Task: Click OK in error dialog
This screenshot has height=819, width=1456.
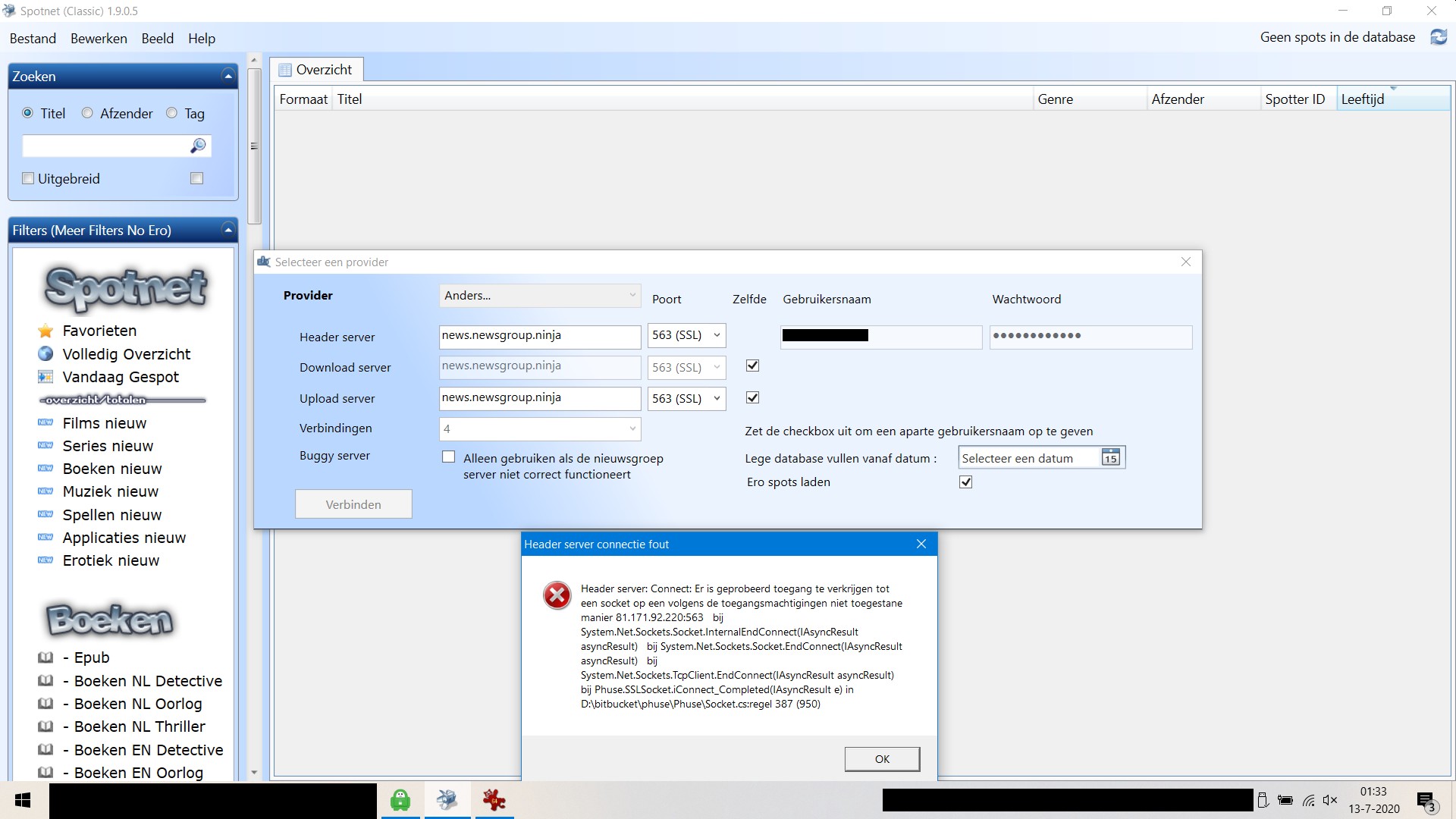Action: 882,759
